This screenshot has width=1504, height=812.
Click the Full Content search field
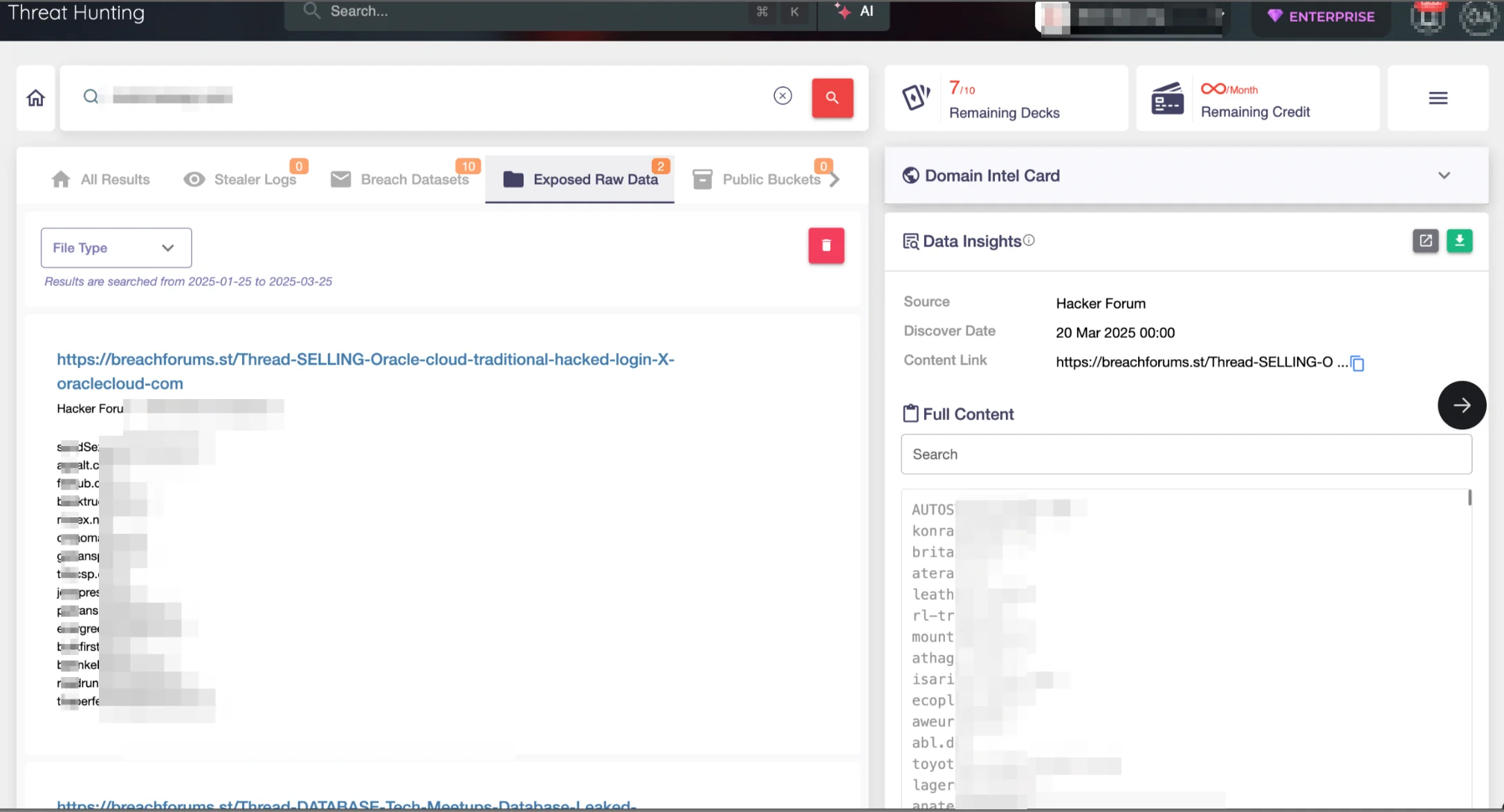(x=1186, y=454)
